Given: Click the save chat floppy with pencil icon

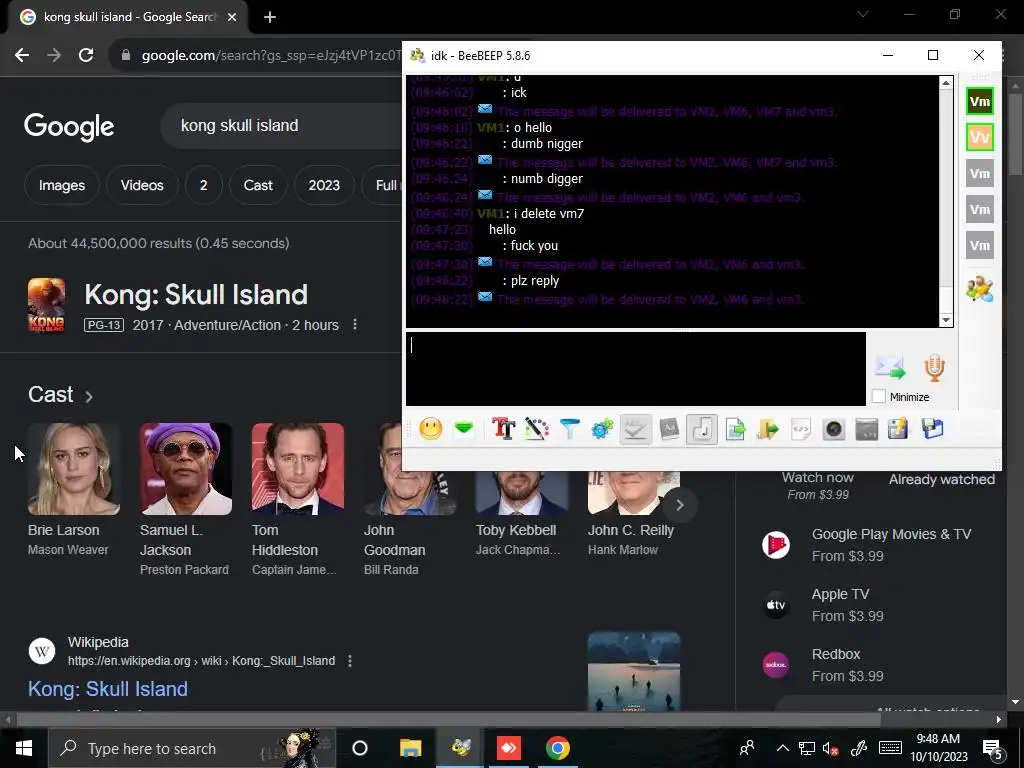Looking at the screenshot, I should coord(898,429).
